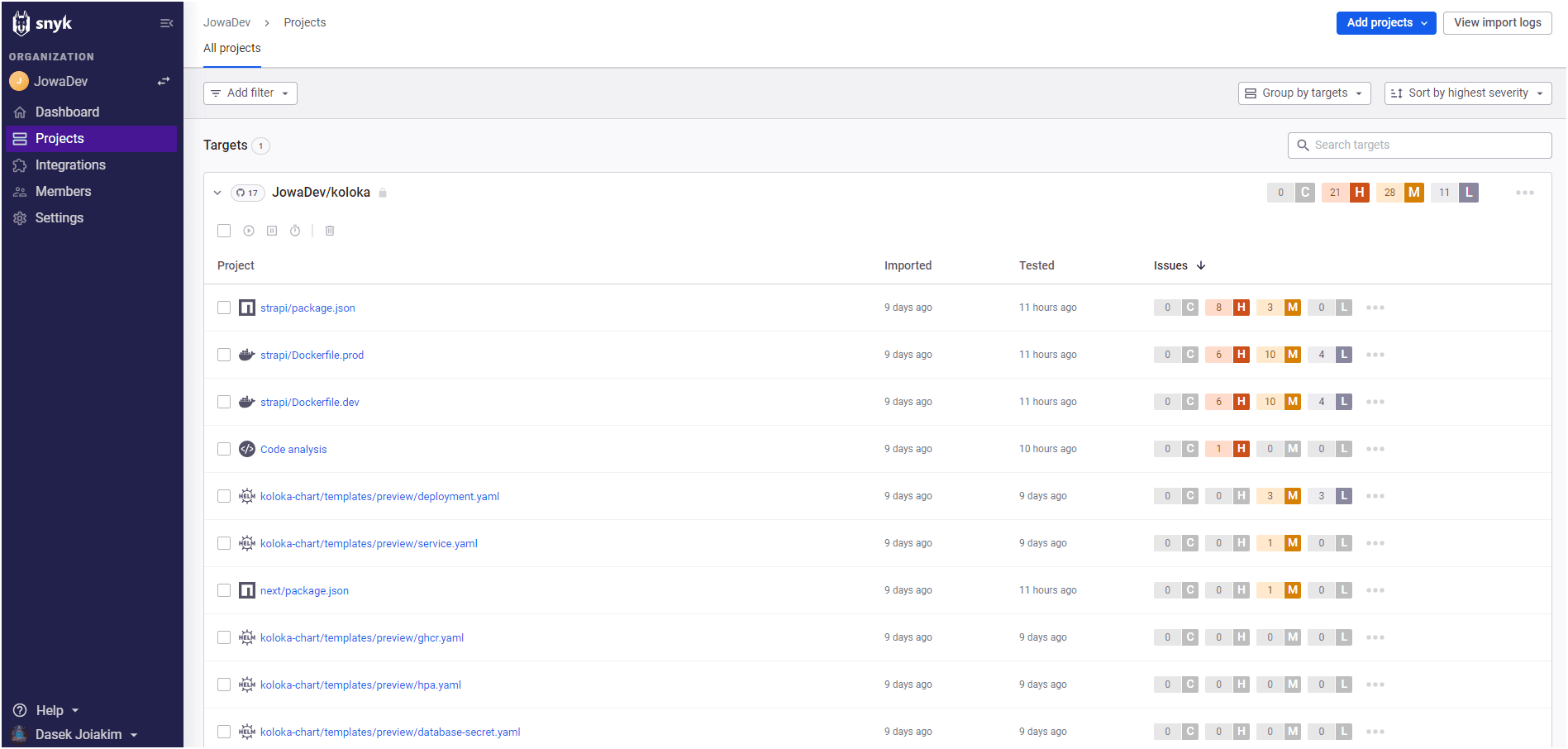1568x749 pixels.
Task: Click the target's 28 medium severity badge
Action: pos(1400,193)
